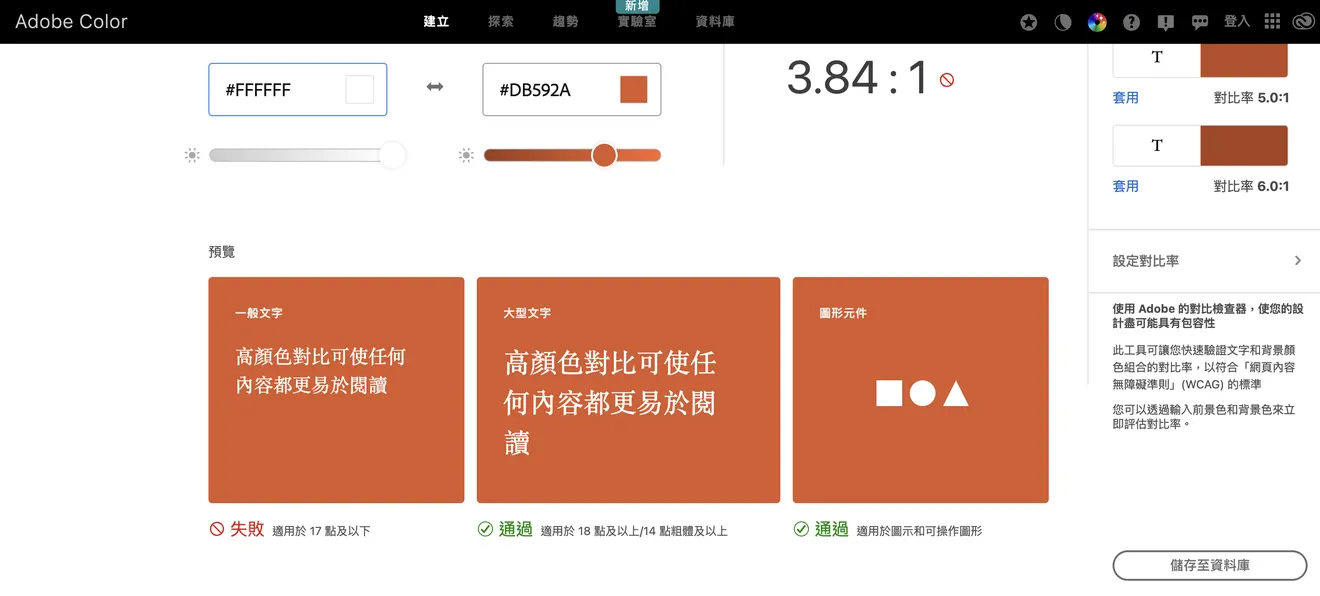The image size is (1320, 596).
Task: Open the 趨勢 tab
Action: click(565, 21)
